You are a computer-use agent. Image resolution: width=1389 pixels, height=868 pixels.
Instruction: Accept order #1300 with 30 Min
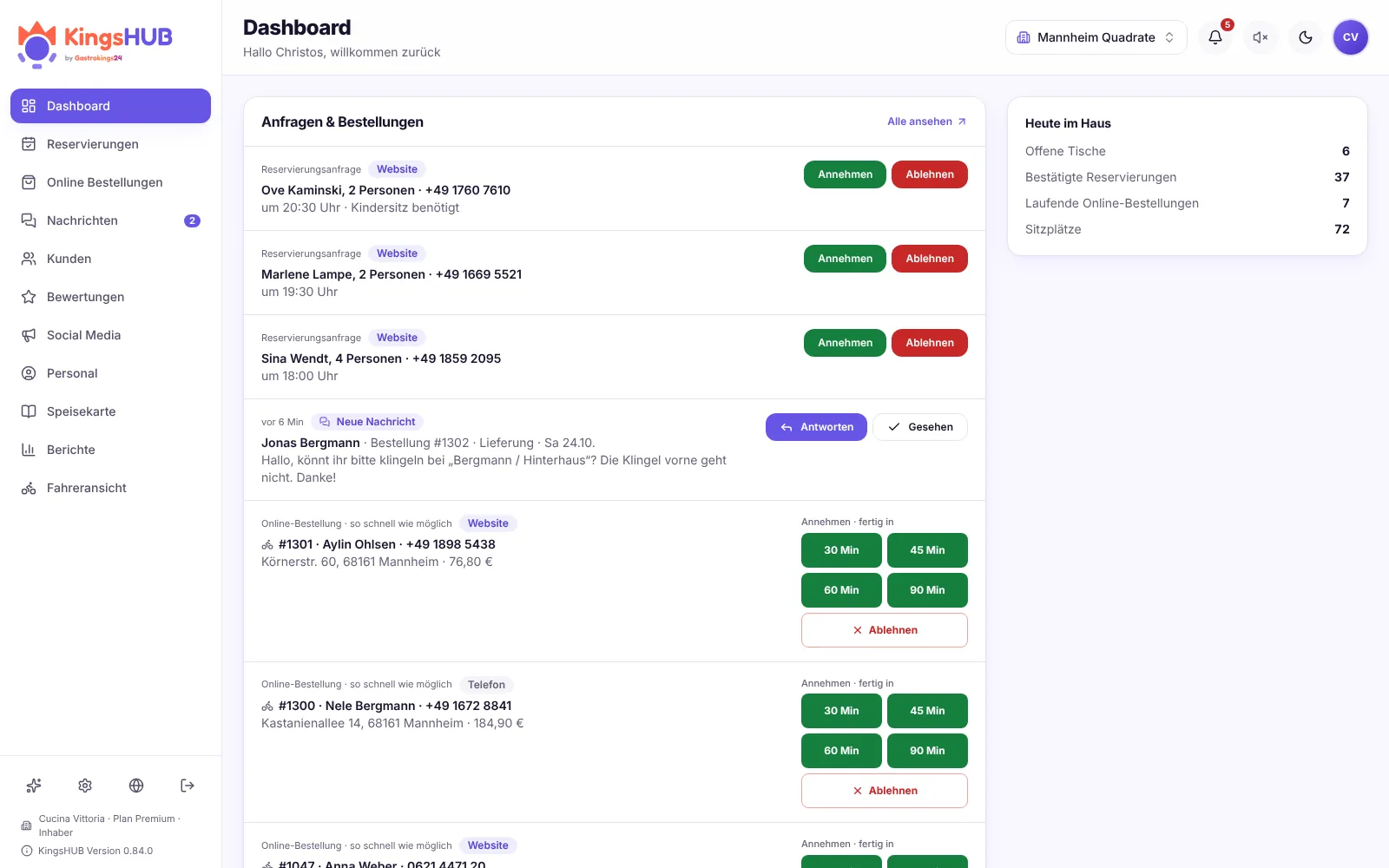841,711
